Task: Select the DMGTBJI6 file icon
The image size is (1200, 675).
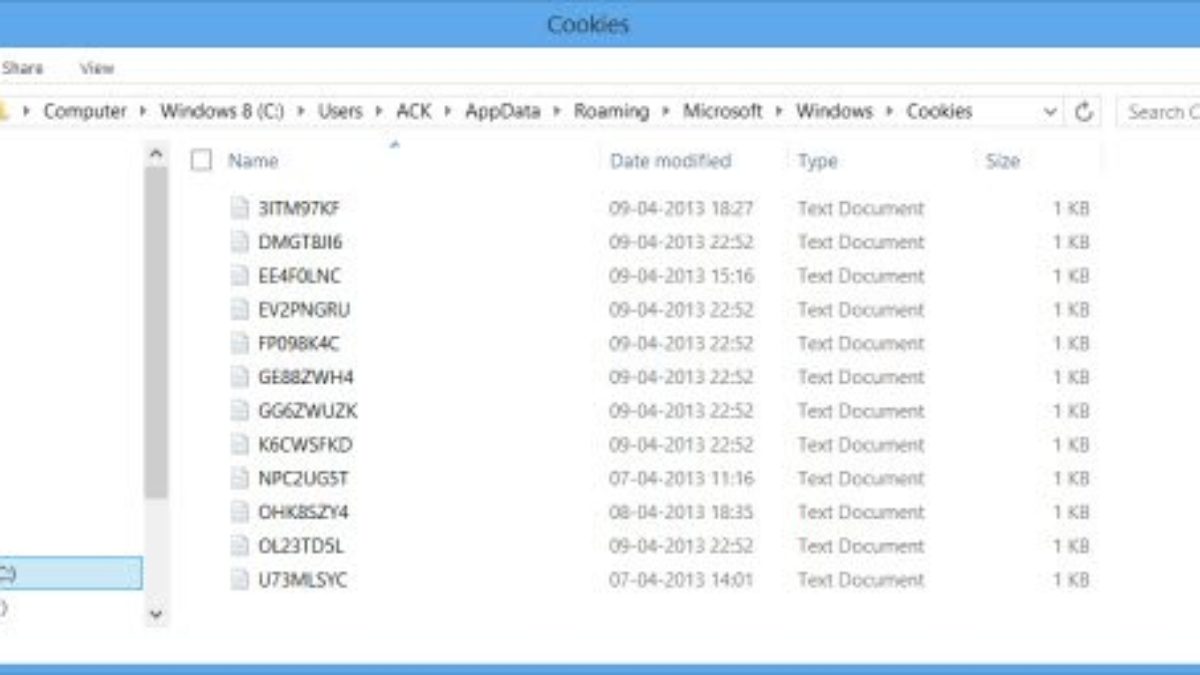Action: (x=239, y=242)
